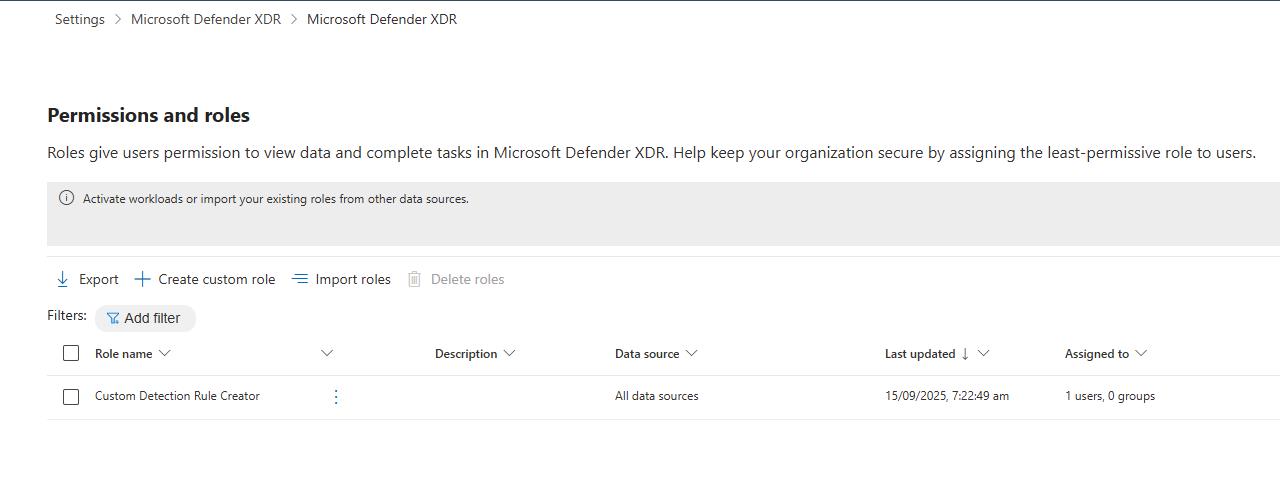
Task: Expand the Assigned to column dropdown
Action: click(1141, 353)
